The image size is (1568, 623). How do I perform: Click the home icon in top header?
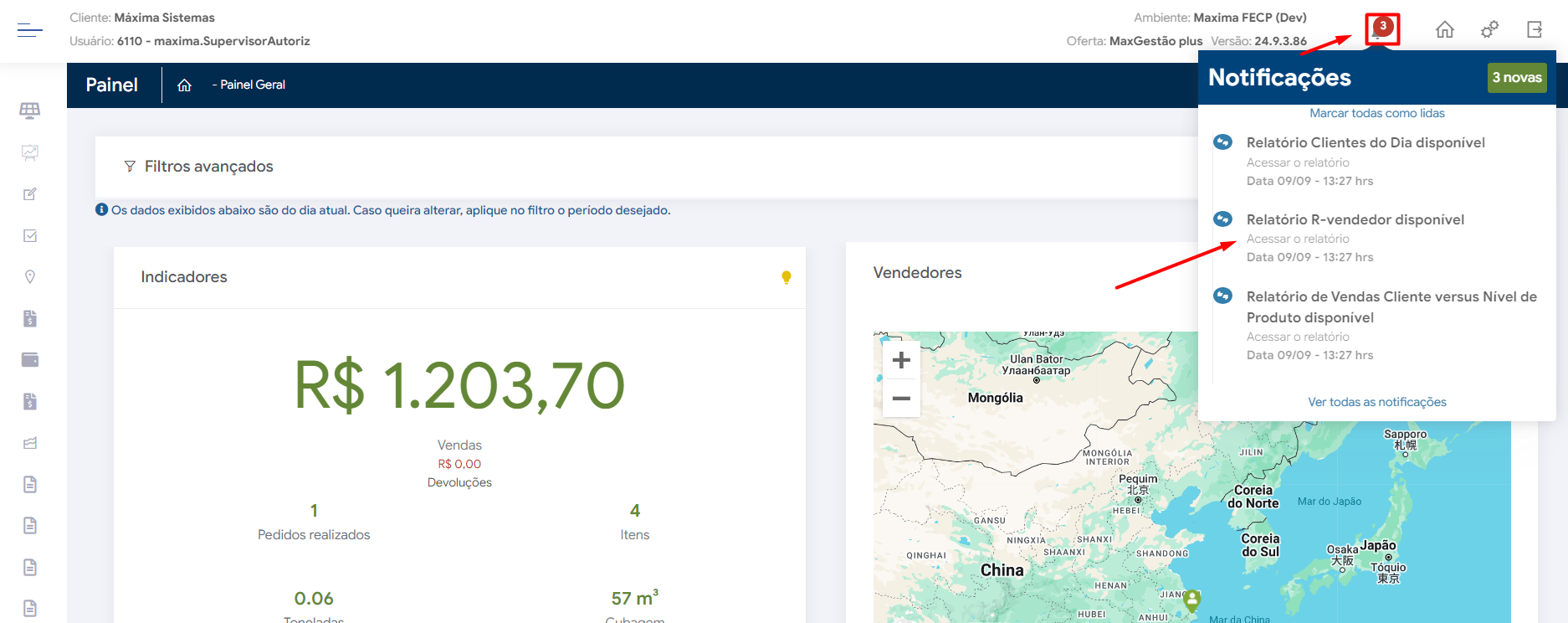(x=1444, y=30)
